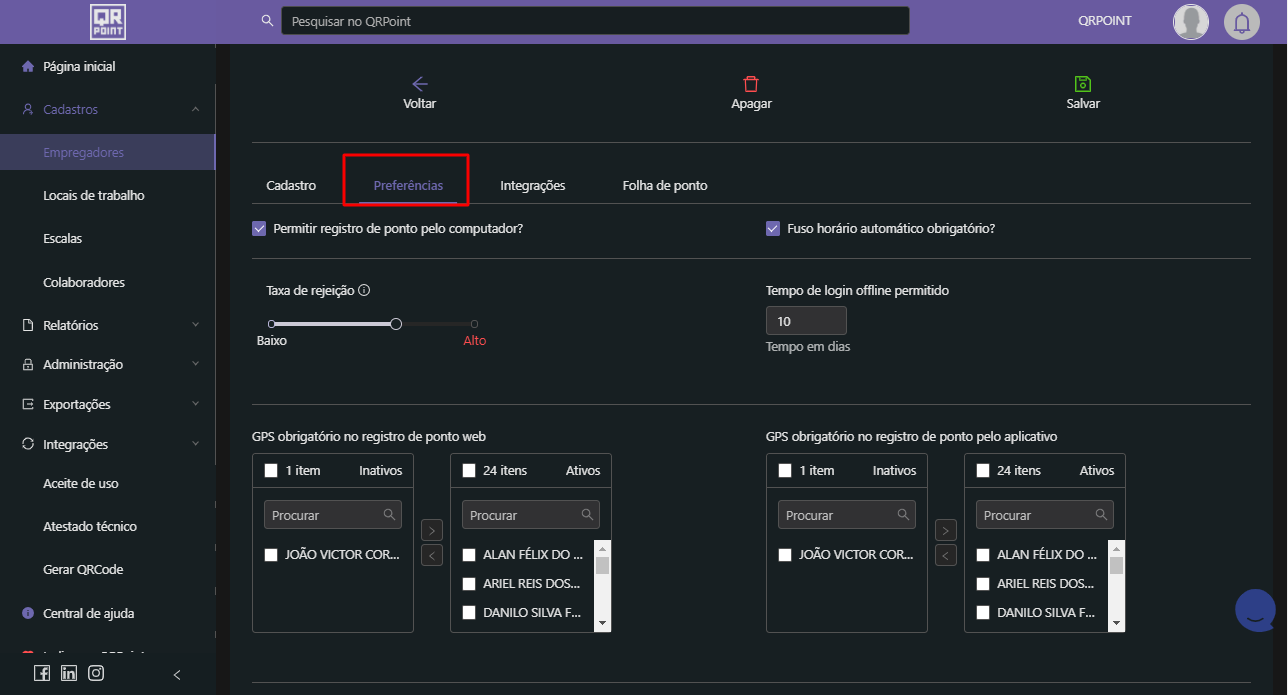Open the chat support bubble
The height and width of the screenshot is (695, 1288).
1255,610
